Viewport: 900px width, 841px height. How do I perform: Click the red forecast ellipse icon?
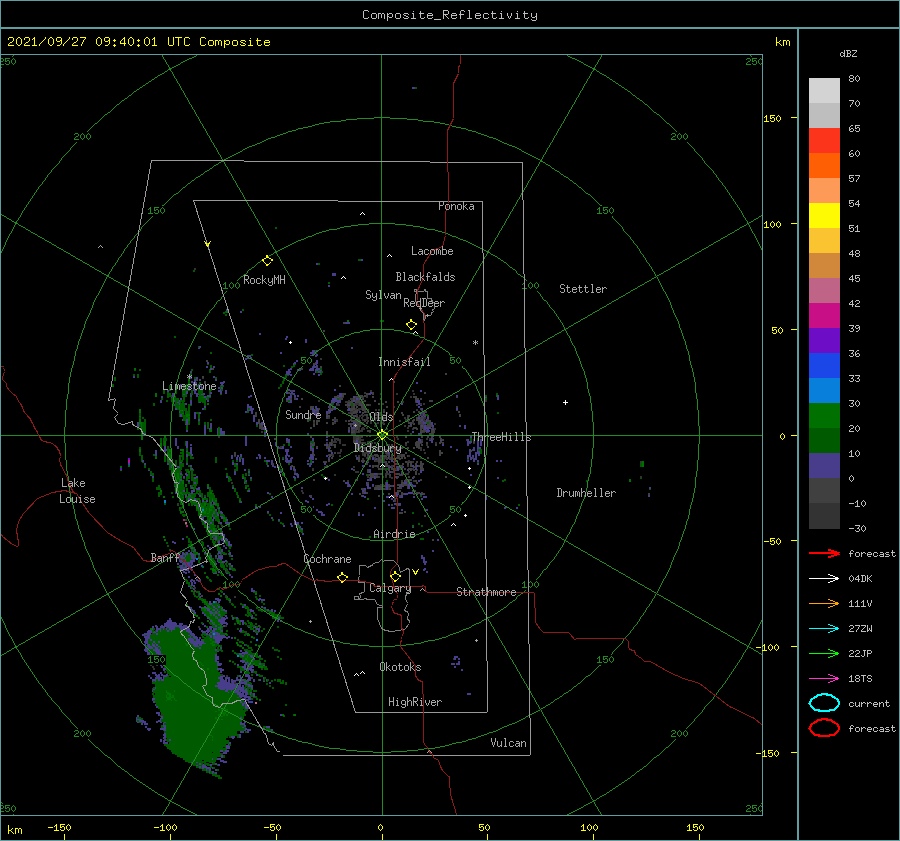[824, 728]
